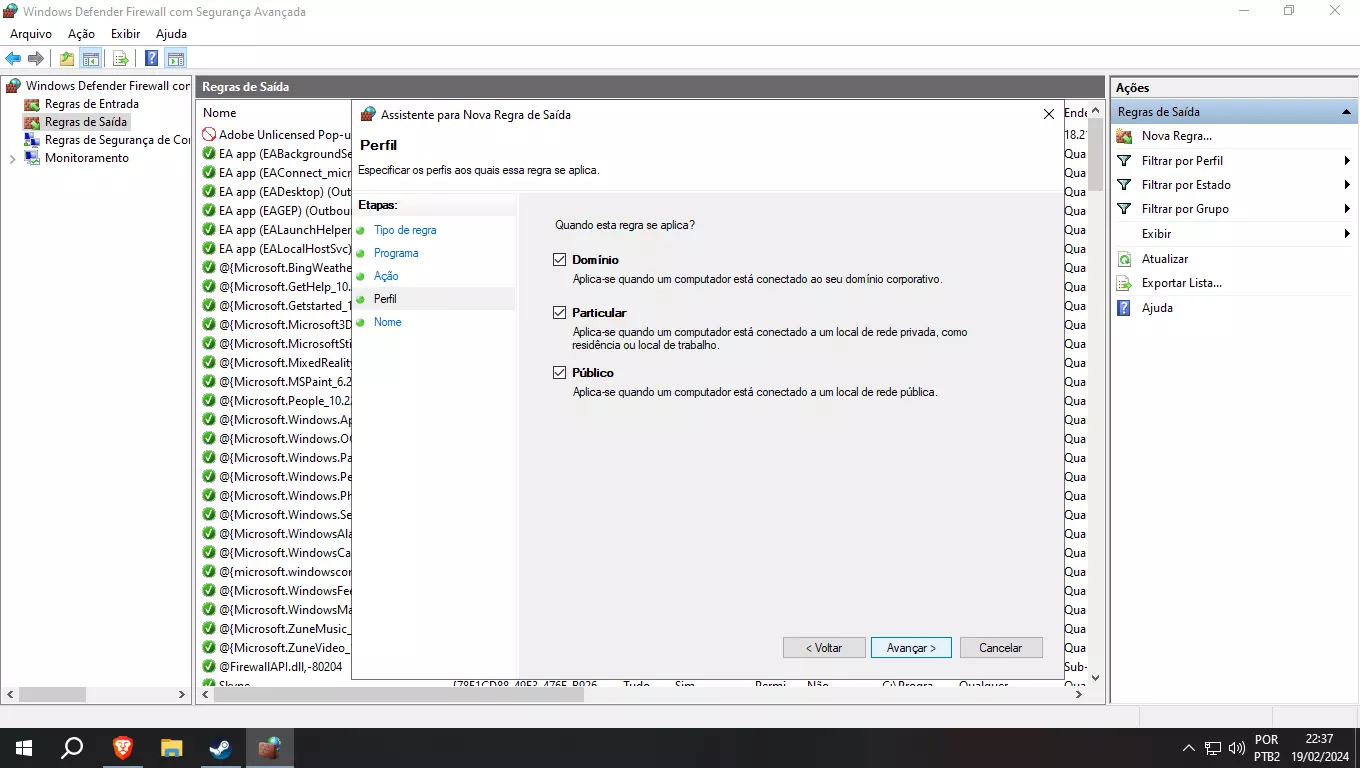Image resolution: width=1360 pixels, height=768 pixels.
Task: Click the green check icon of EA app (EADesktop)
Action: click(x=209, y=192)
